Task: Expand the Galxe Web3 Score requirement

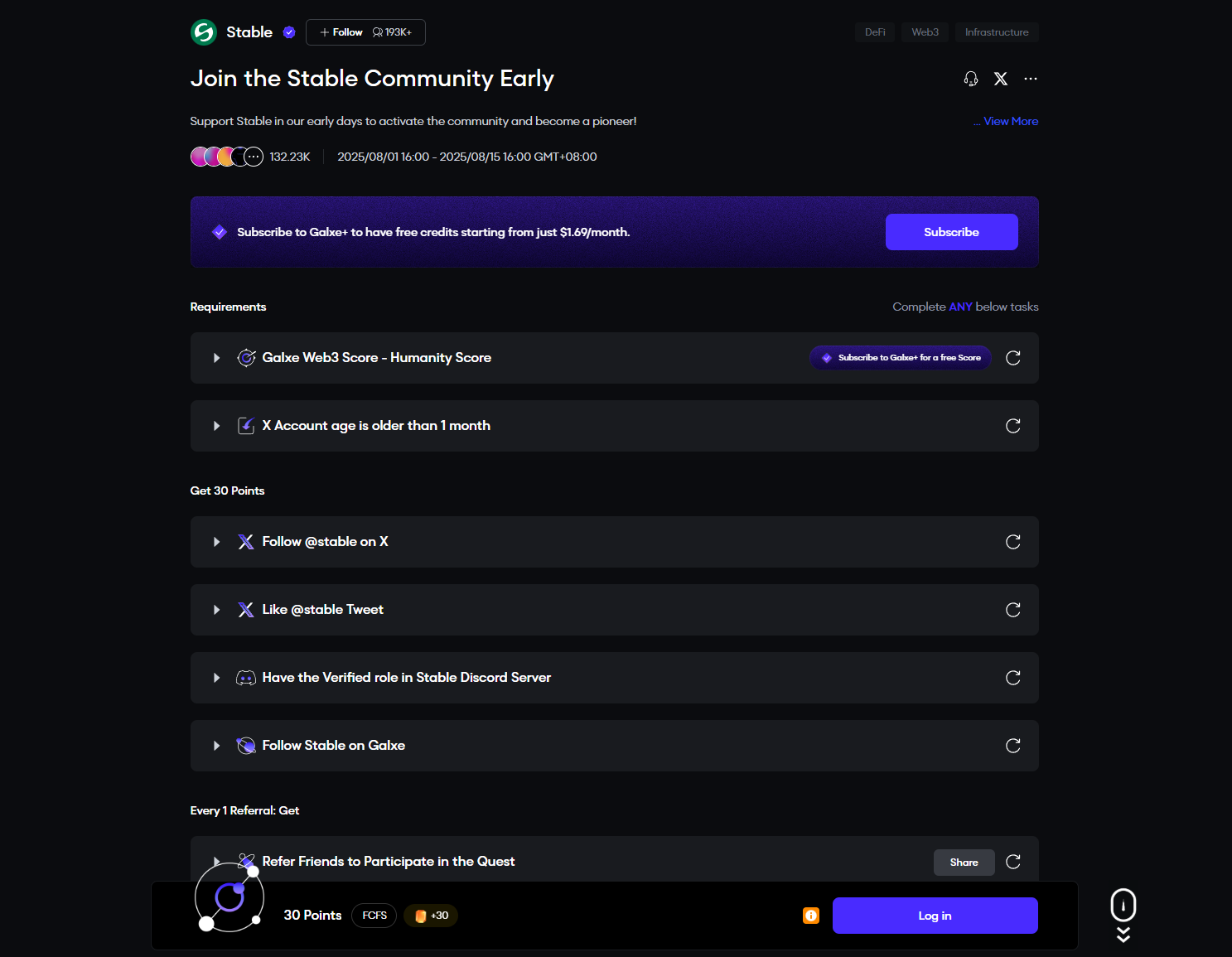Action: click(x=216, y=358)
